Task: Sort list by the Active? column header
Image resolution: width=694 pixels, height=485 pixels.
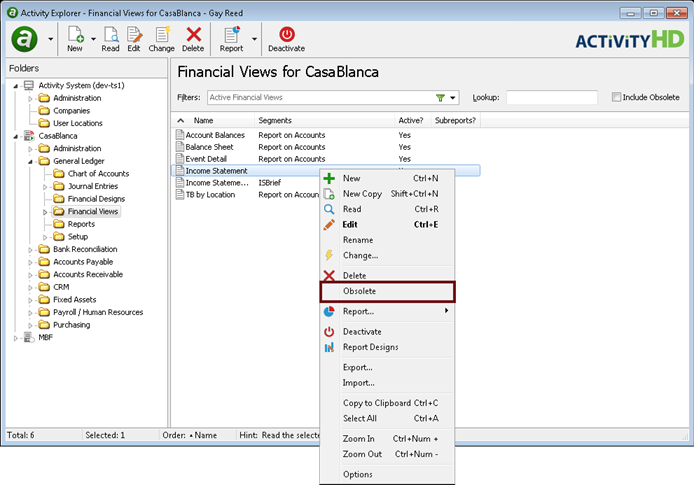Action: coord(412,120)
